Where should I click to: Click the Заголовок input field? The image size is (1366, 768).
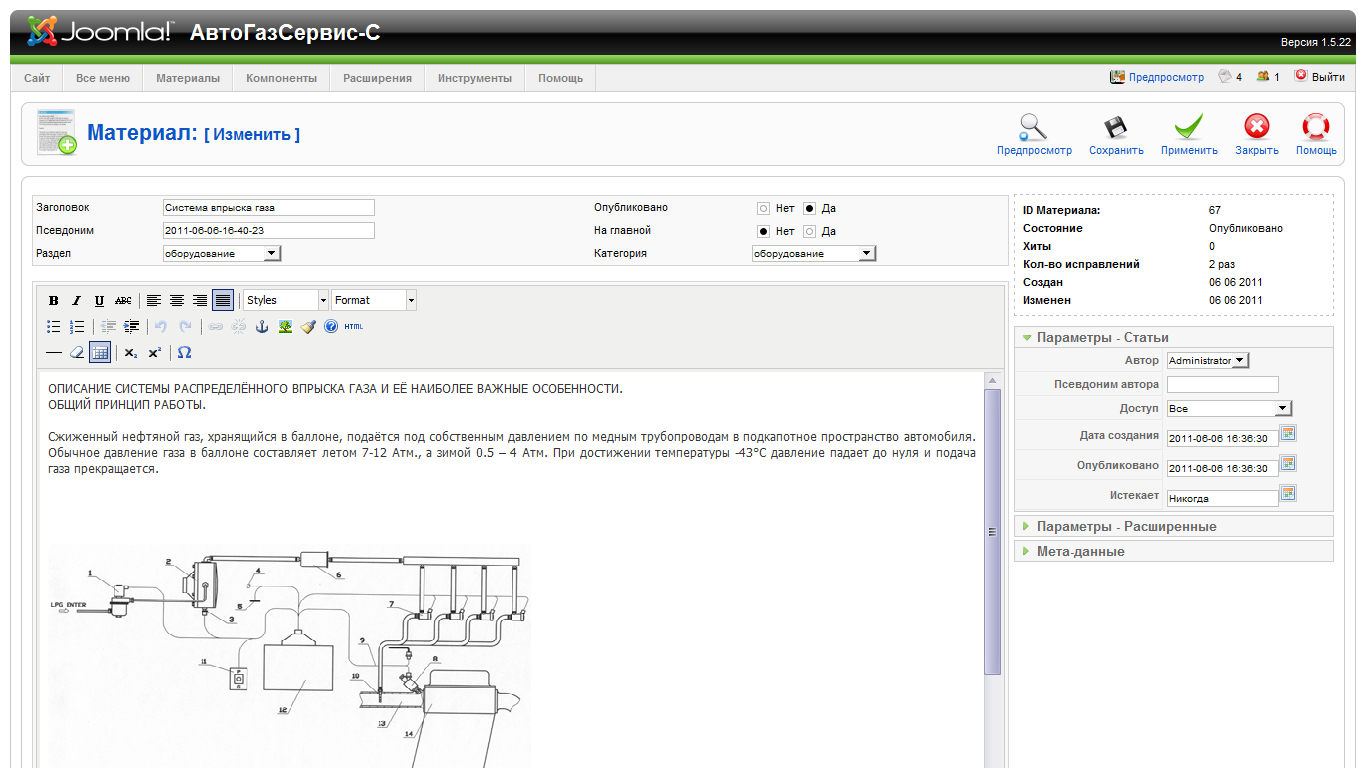click(268, 207)
